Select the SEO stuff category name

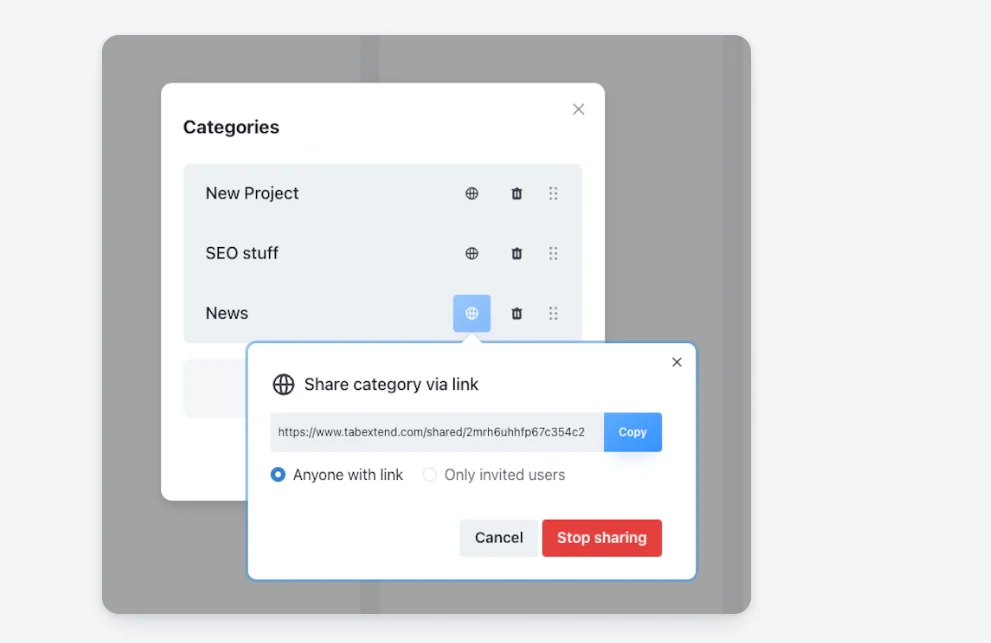point(242,254)
